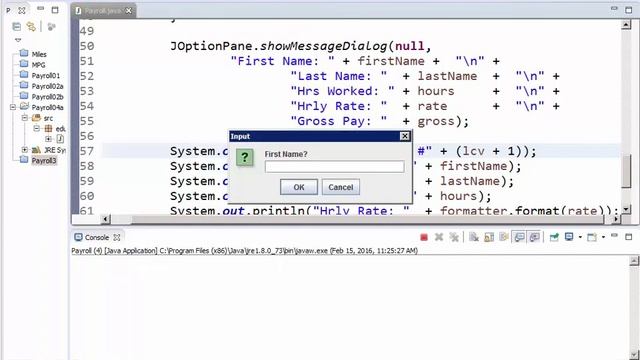
Task: Pin the Console view
Action: coord(554,237)
